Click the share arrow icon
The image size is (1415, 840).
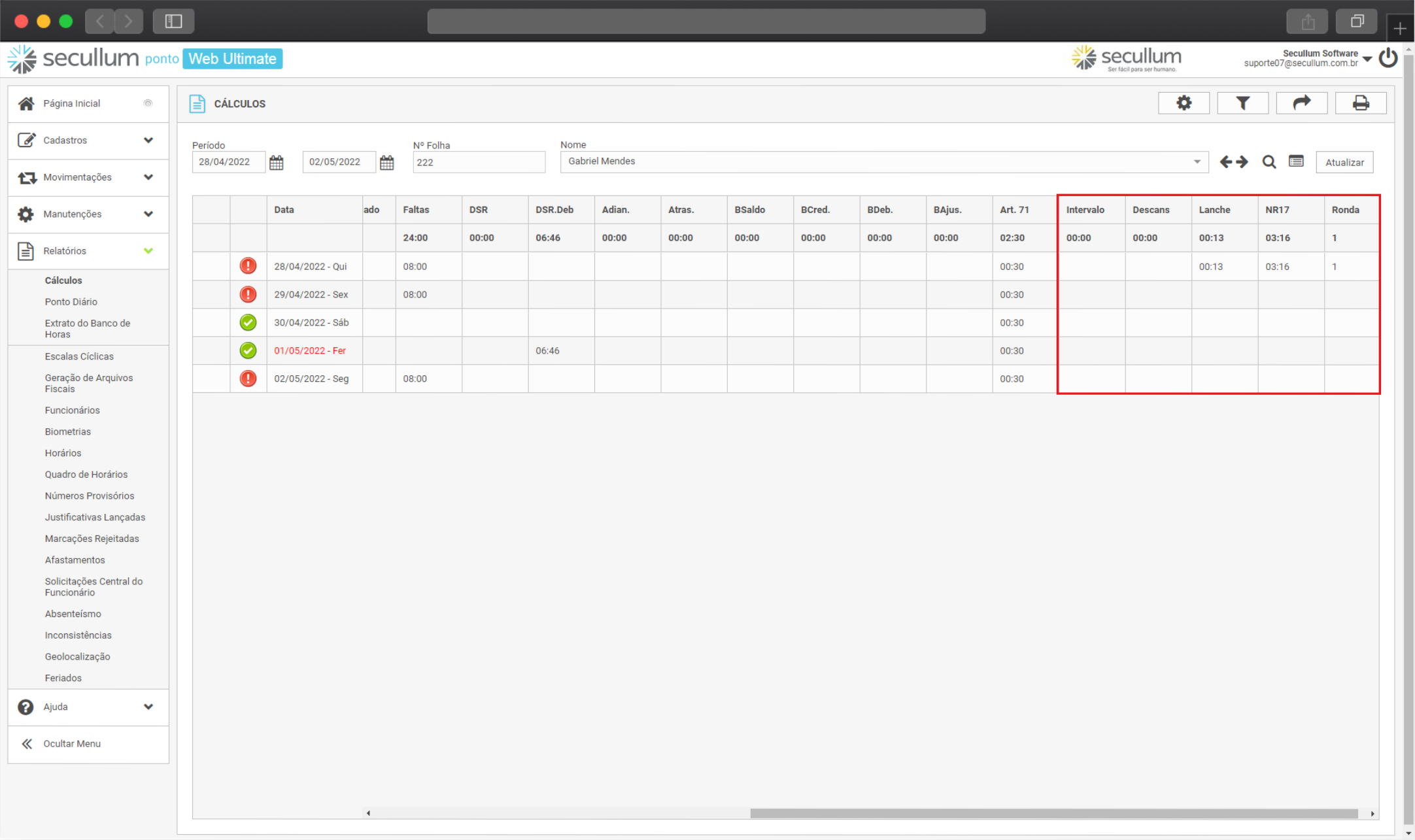[1301, 103]
